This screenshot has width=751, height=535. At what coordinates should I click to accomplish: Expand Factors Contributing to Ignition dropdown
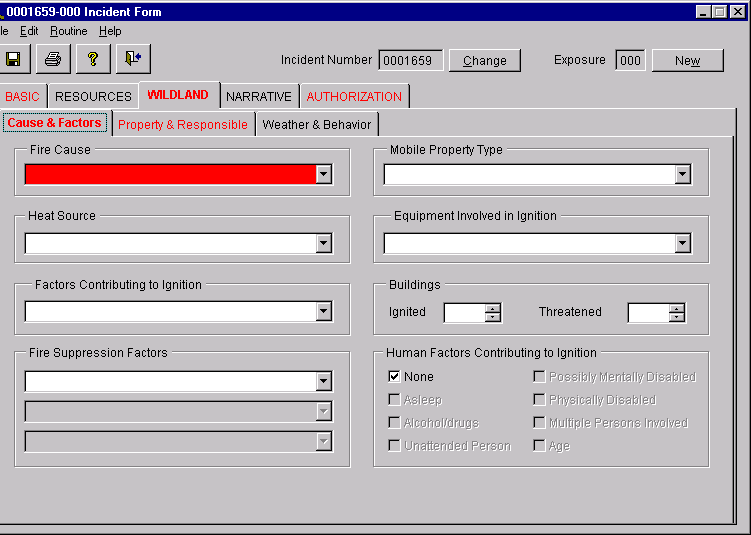(x=323, y=311)
